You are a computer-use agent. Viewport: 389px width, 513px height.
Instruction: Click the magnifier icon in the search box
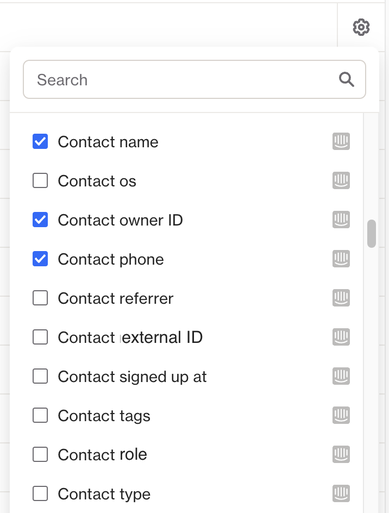click(x=346, y=80)
